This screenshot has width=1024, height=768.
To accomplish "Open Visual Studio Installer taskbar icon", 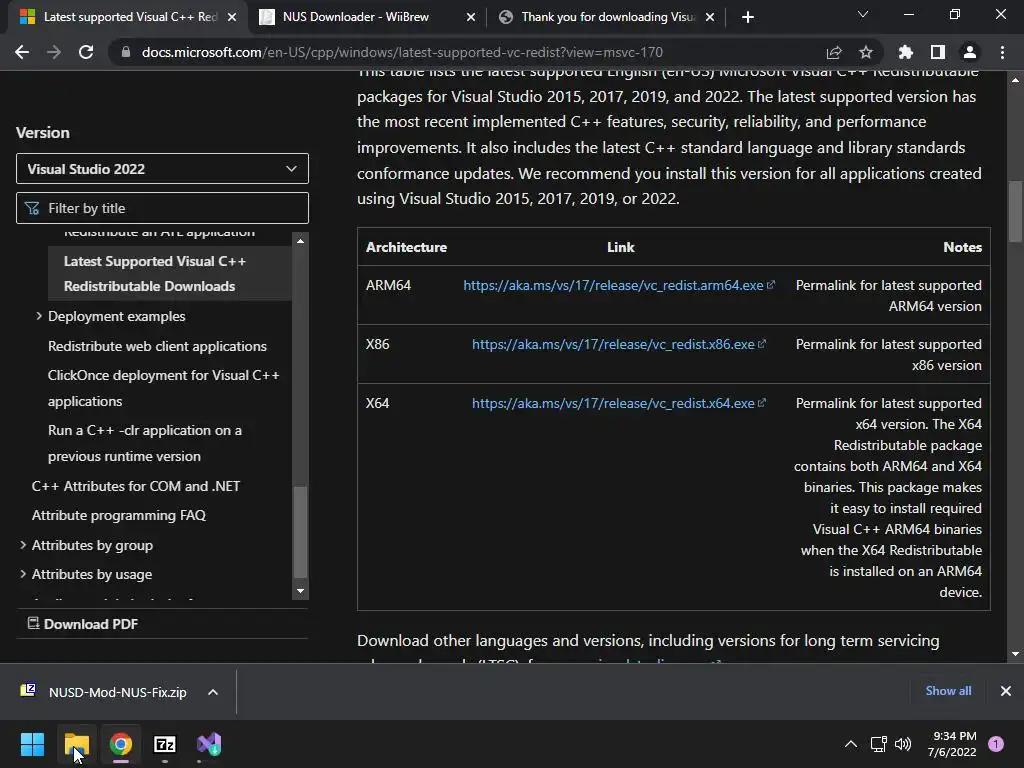I will 209,744.
